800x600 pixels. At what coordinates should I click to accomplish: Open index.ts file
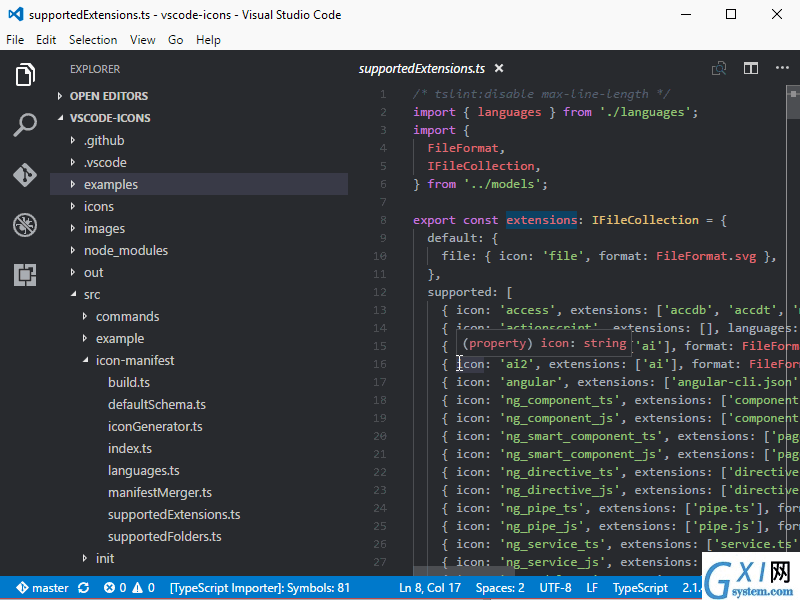click(x=130, y=448)
